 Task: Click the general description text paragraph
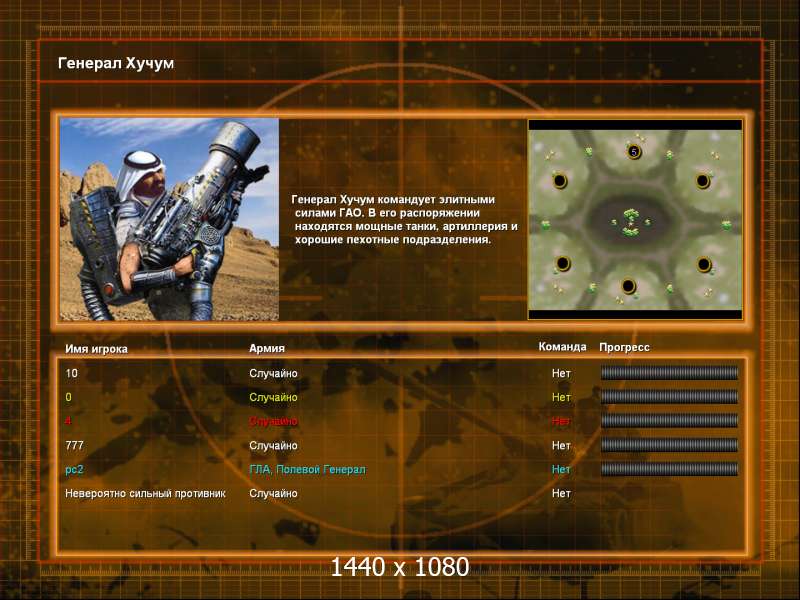[405, 219]
